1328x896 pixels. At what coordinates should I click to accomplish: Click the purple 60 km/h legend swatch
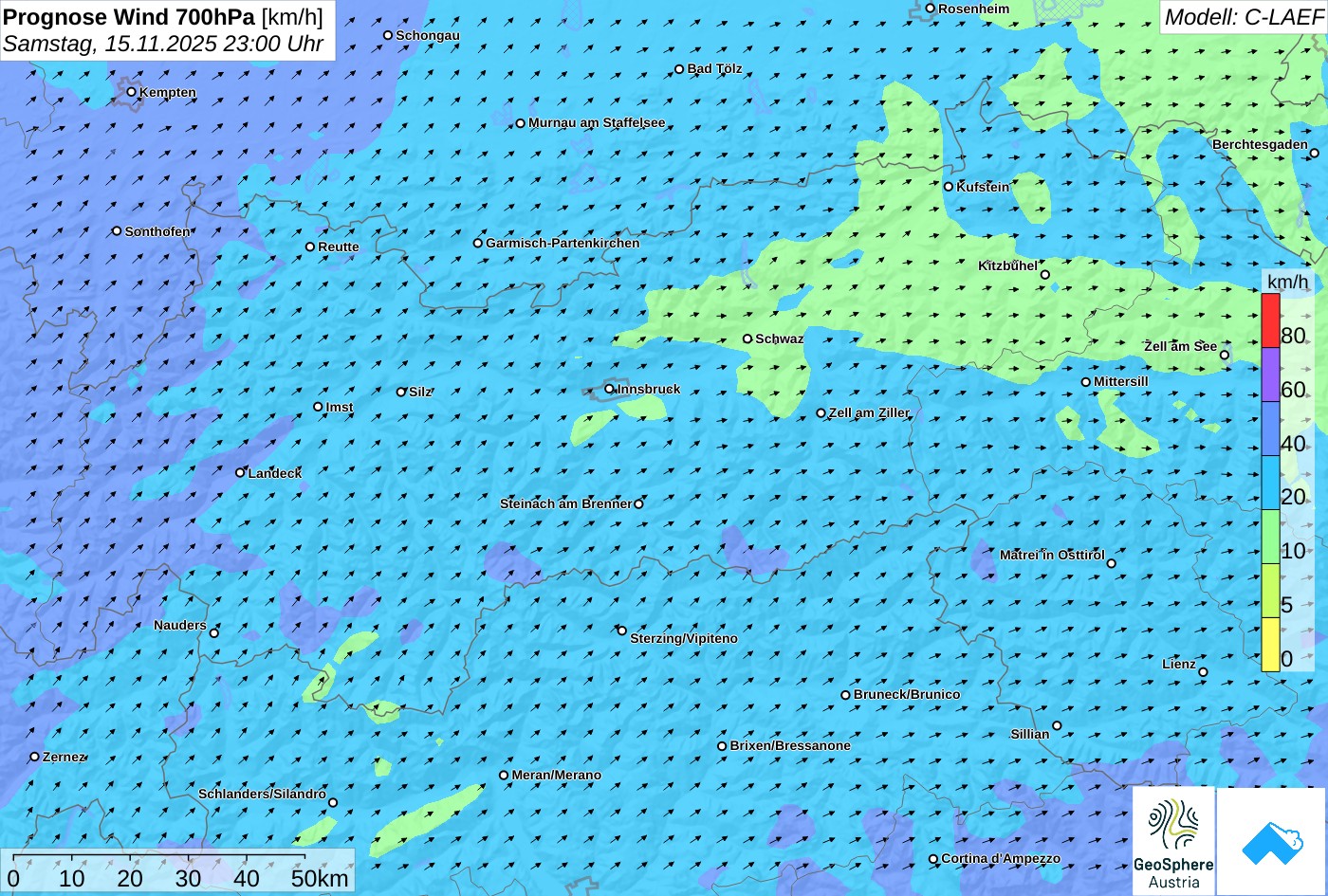pyautogui.click(x=1270, y=375)
